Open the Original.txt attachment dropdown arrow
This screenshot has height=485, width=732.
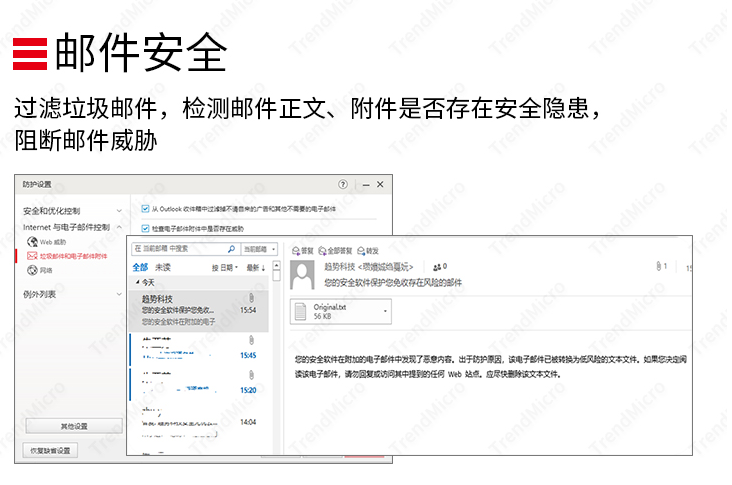387,313
